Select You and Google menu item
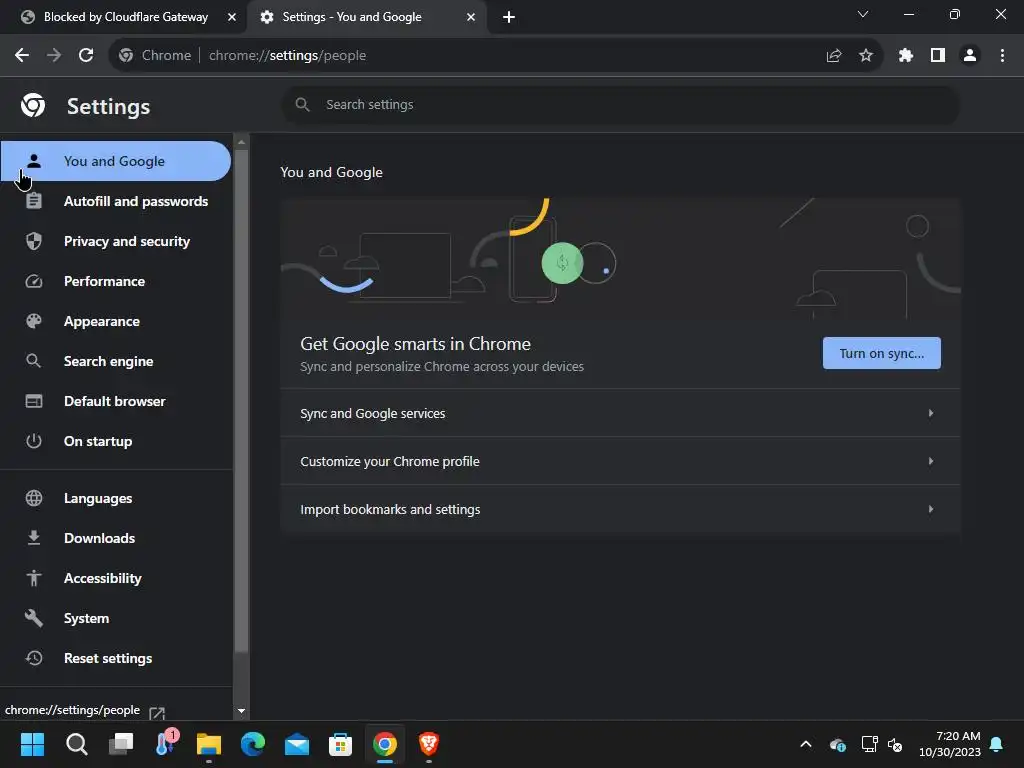Image resolution: width=1024 pixels, height=768 pixels. [x=115, y=161]
